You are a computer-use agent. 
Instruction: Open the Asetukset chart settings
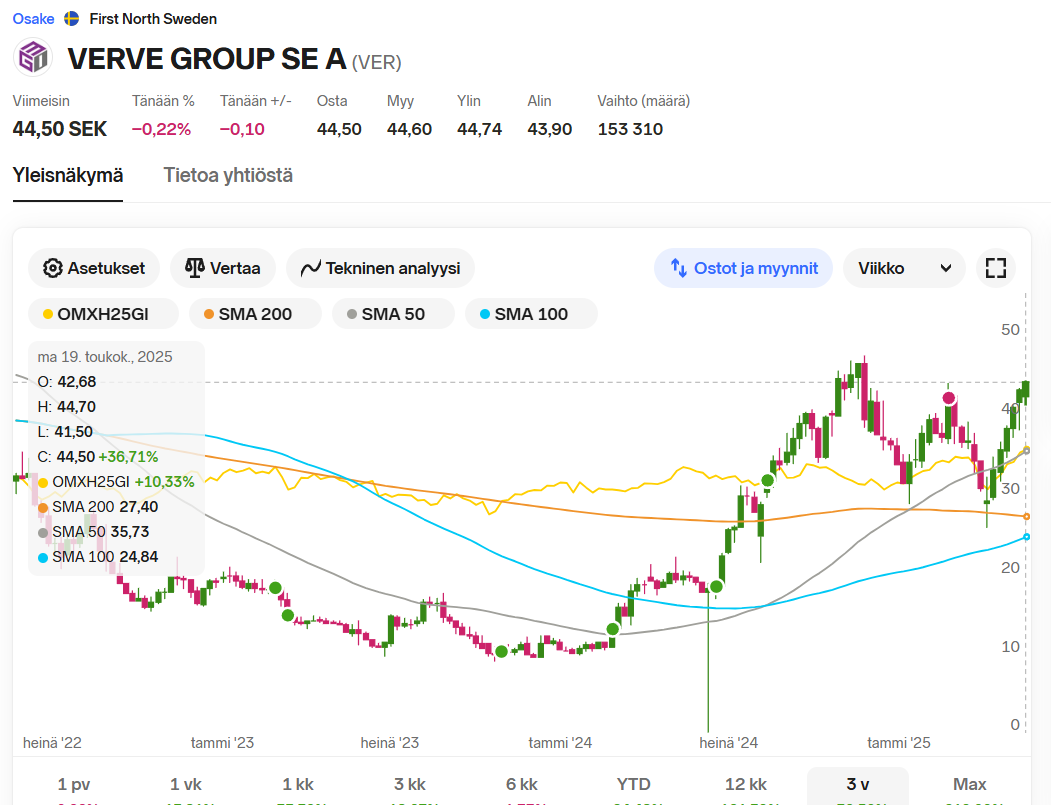[94, 268]
